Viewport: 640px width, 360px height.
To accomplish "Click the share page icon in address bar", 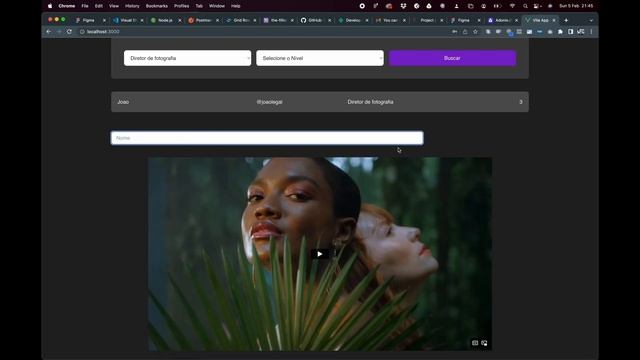I will [465, 31].
